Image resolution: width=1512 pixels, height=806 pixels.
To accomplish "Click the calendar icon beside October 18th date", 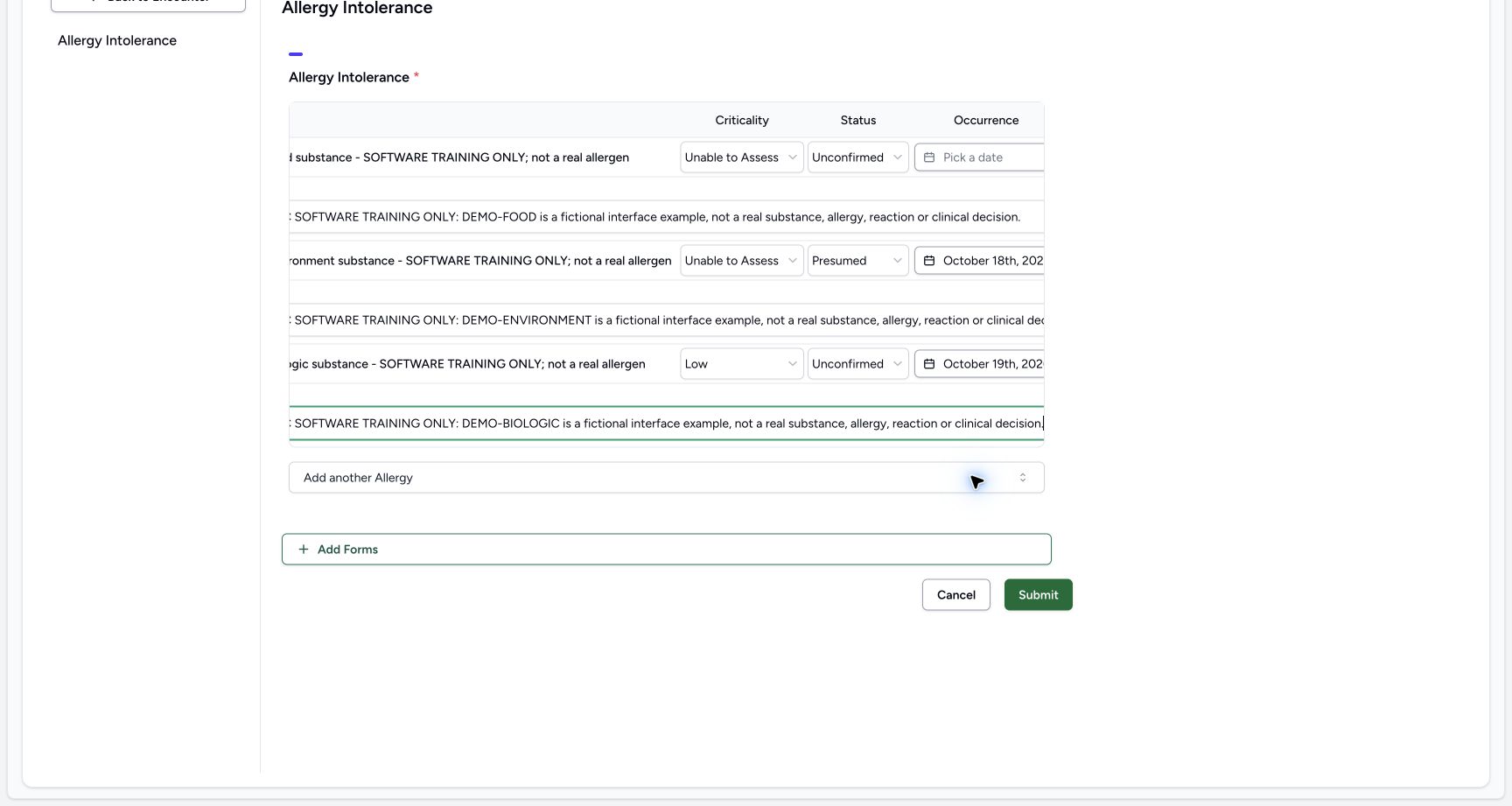I will pos(929,261).
